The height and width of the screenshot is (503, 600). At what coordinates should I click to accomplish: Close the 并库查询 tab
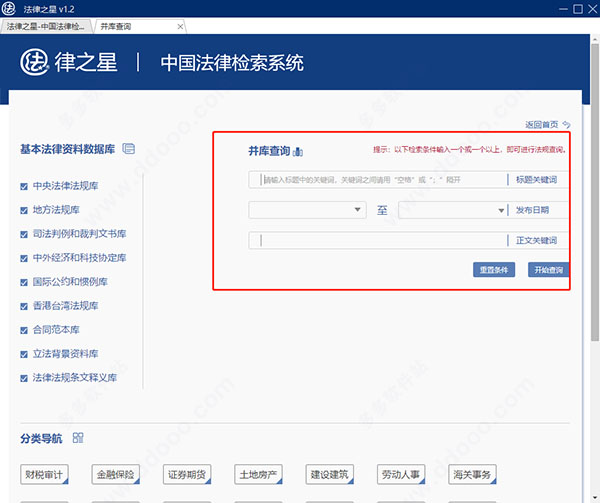pyautogui.click(x=180, y=27)
